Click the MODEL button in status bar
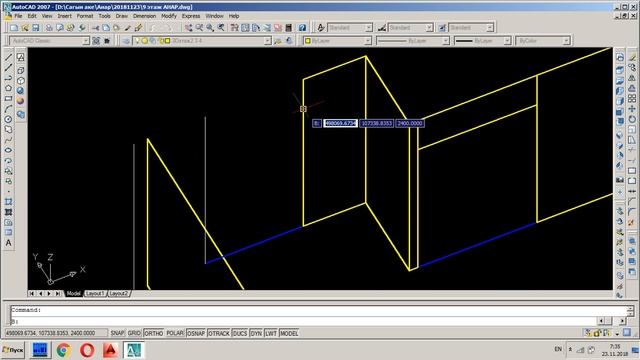 [x=289, y=333]
